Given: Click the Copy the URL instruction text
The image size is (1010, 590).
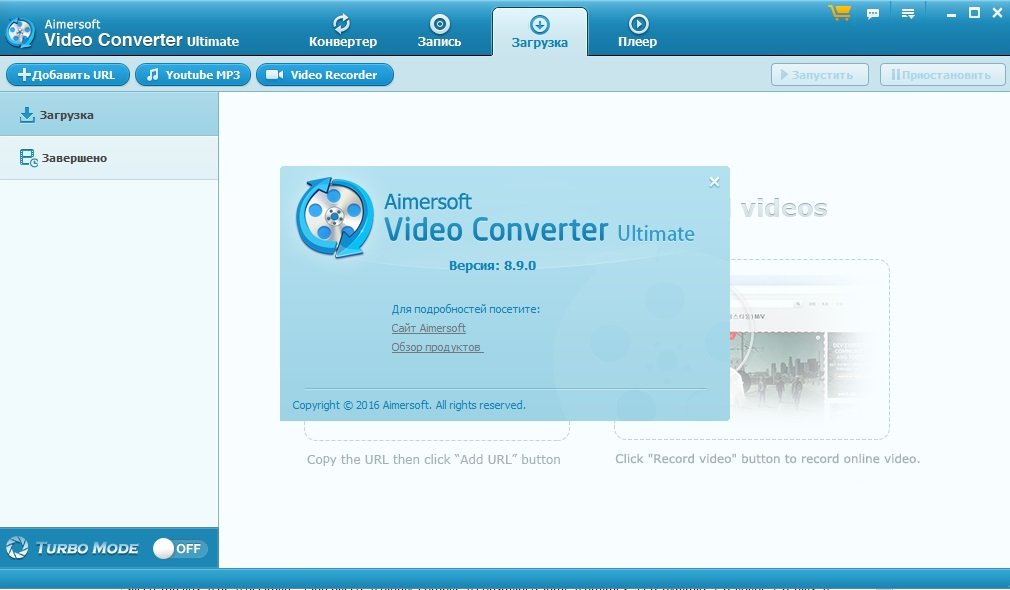Looking at the screenshot, I should point(434,459).
